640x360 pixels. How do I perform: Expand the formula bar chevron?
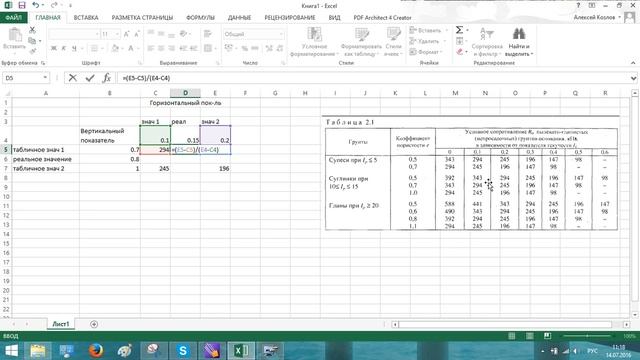click(633, 78)
